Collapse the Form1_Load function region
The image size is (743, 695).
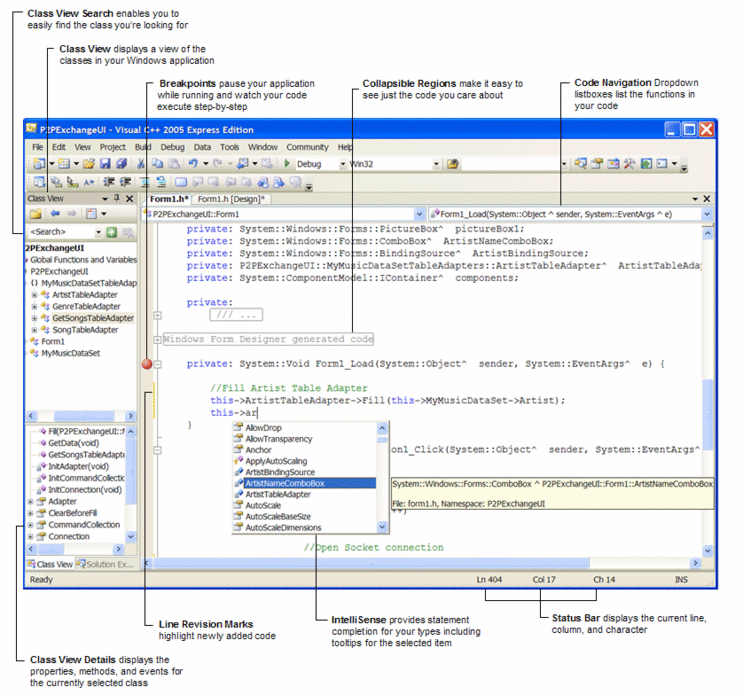coord(157,365)
